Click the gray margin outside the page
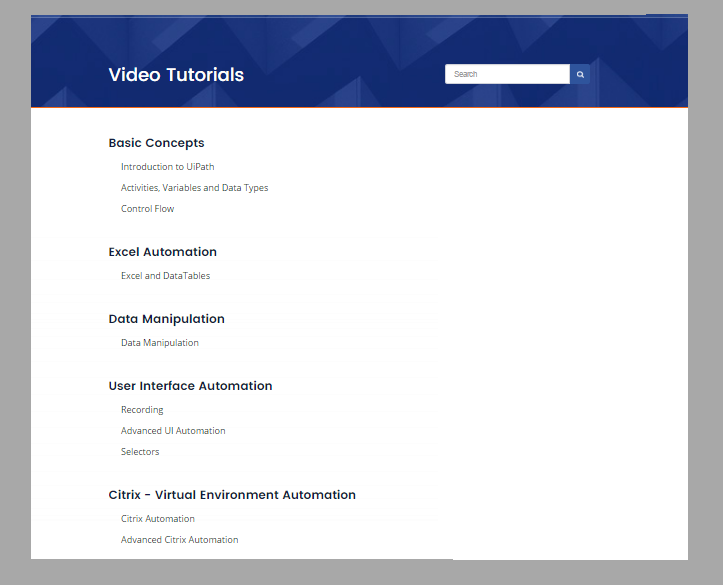Screen dimensions: 723x585 coord(705,300)
